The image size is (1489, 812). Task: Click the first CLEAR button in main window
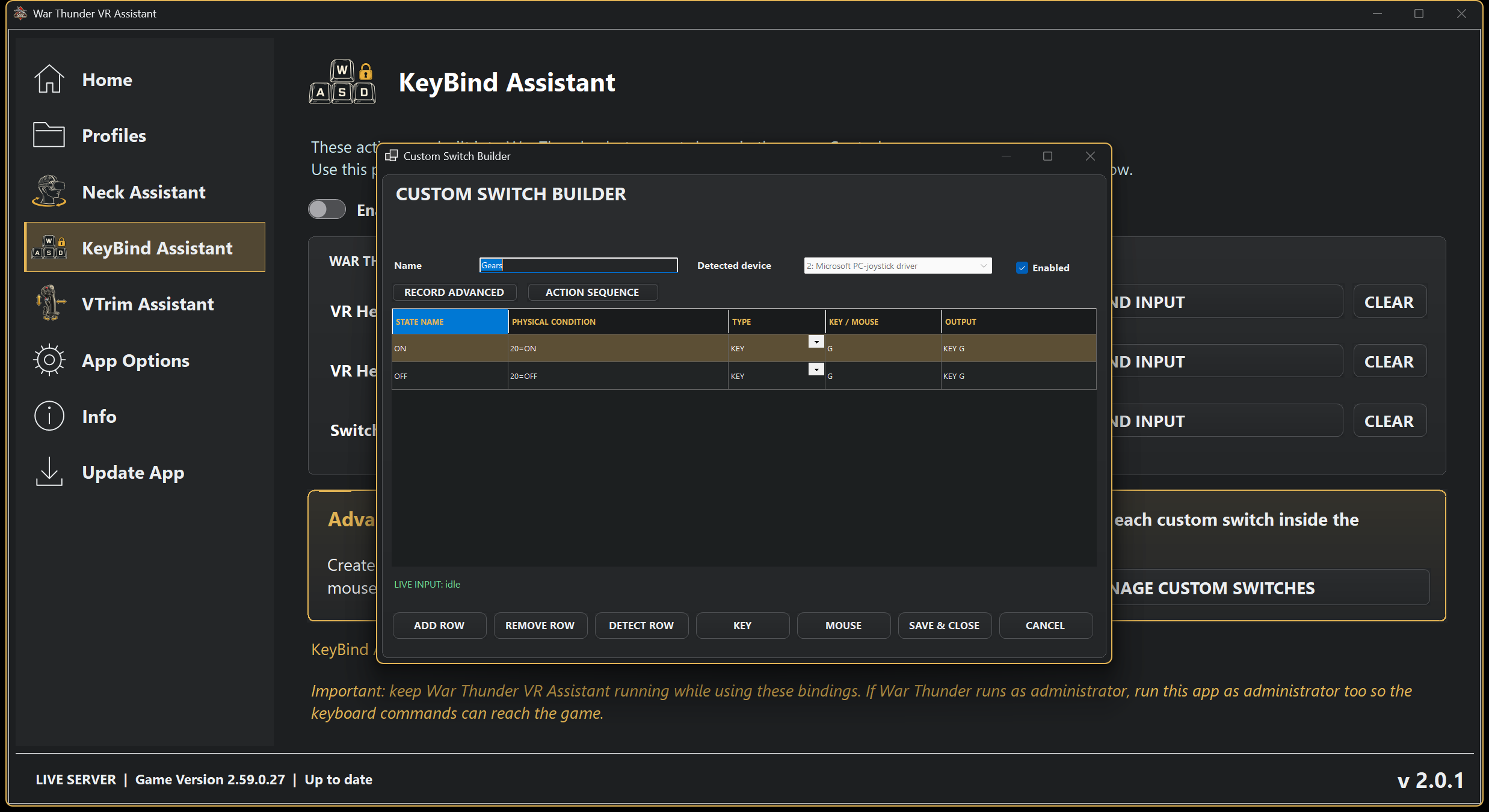1389,302
